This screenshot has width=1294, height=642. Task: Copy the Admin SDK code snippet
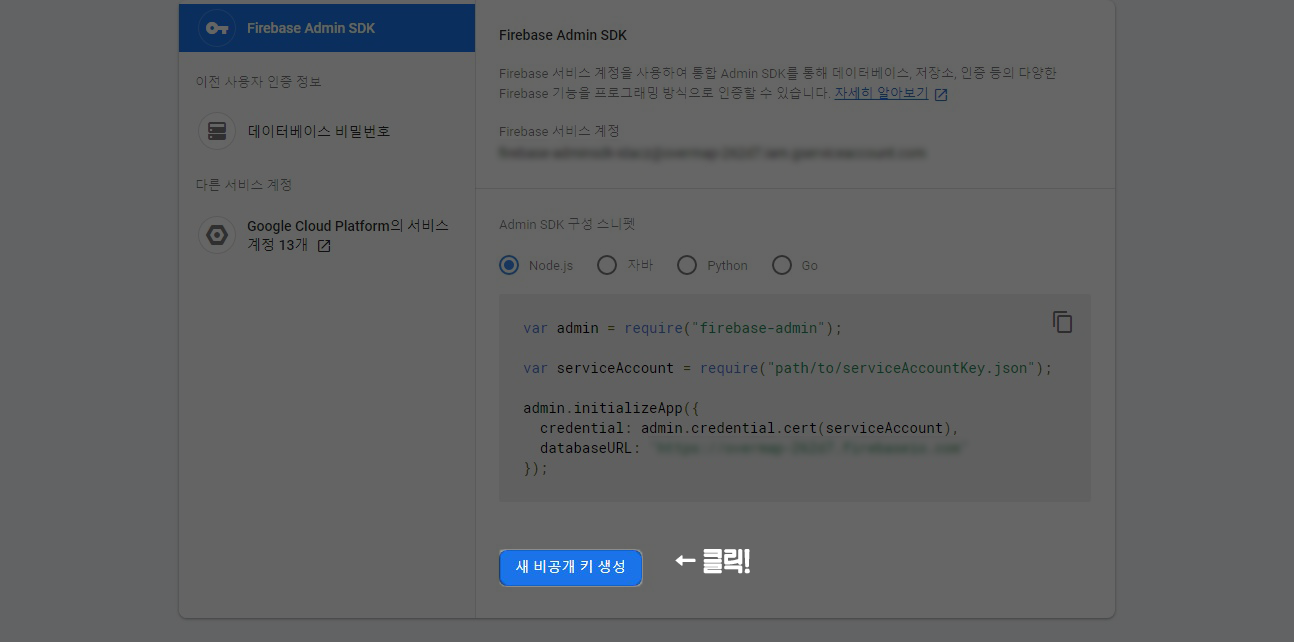pos(1062,322)
